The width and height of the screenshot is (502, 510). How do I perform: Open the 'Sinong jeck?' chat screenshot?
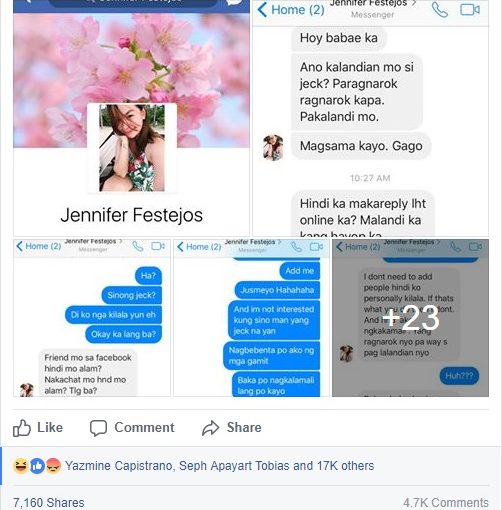[92, 318]
